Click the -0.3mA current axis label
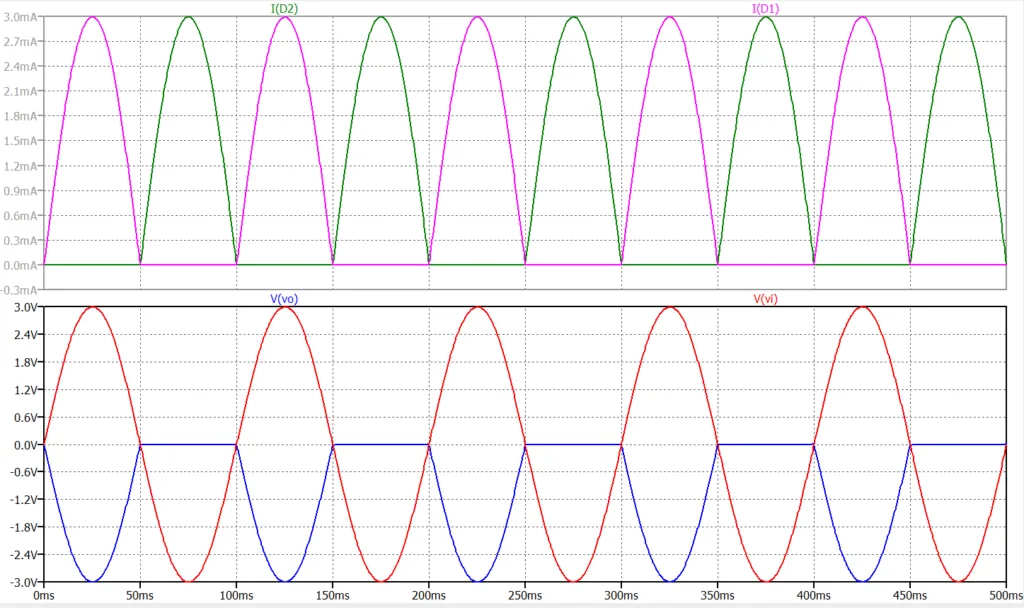Screen dimensions: 1024x608 click(x=20, y=290)
